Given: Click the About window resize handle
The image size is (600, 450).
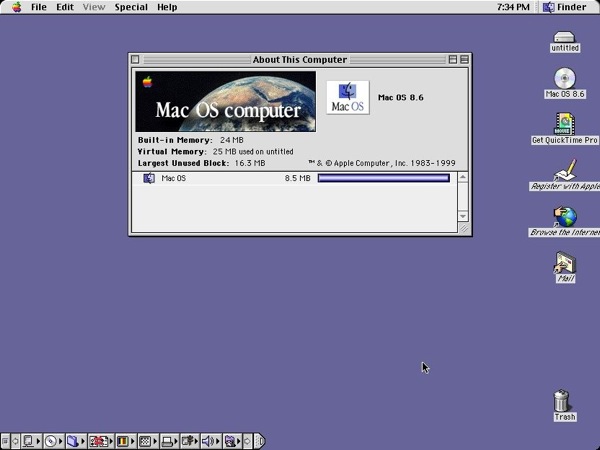Looking at the screenshot, I should pos(463,228).
